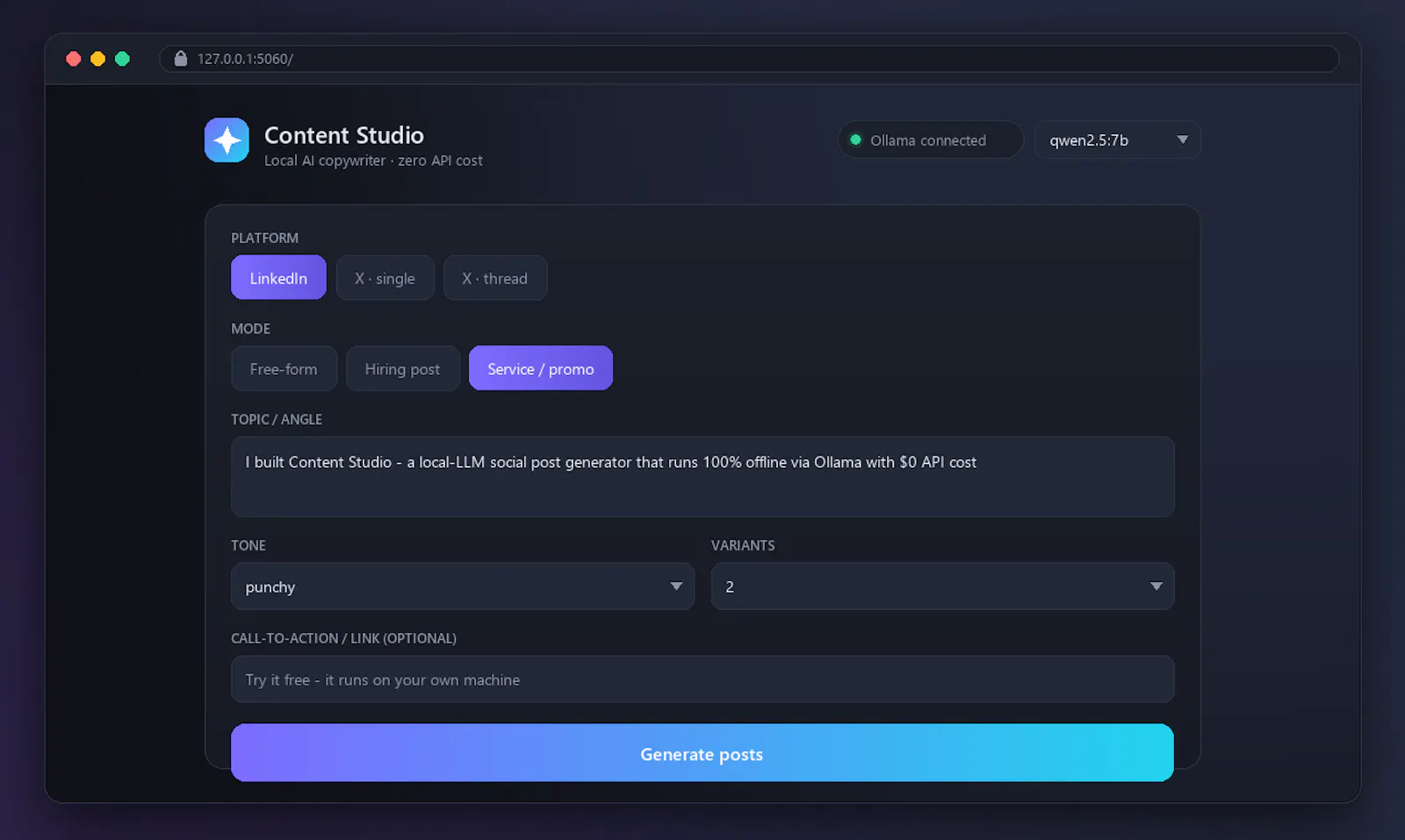Click the VARIANTS label
1405x840 pixels.
[x=743, y=545]
